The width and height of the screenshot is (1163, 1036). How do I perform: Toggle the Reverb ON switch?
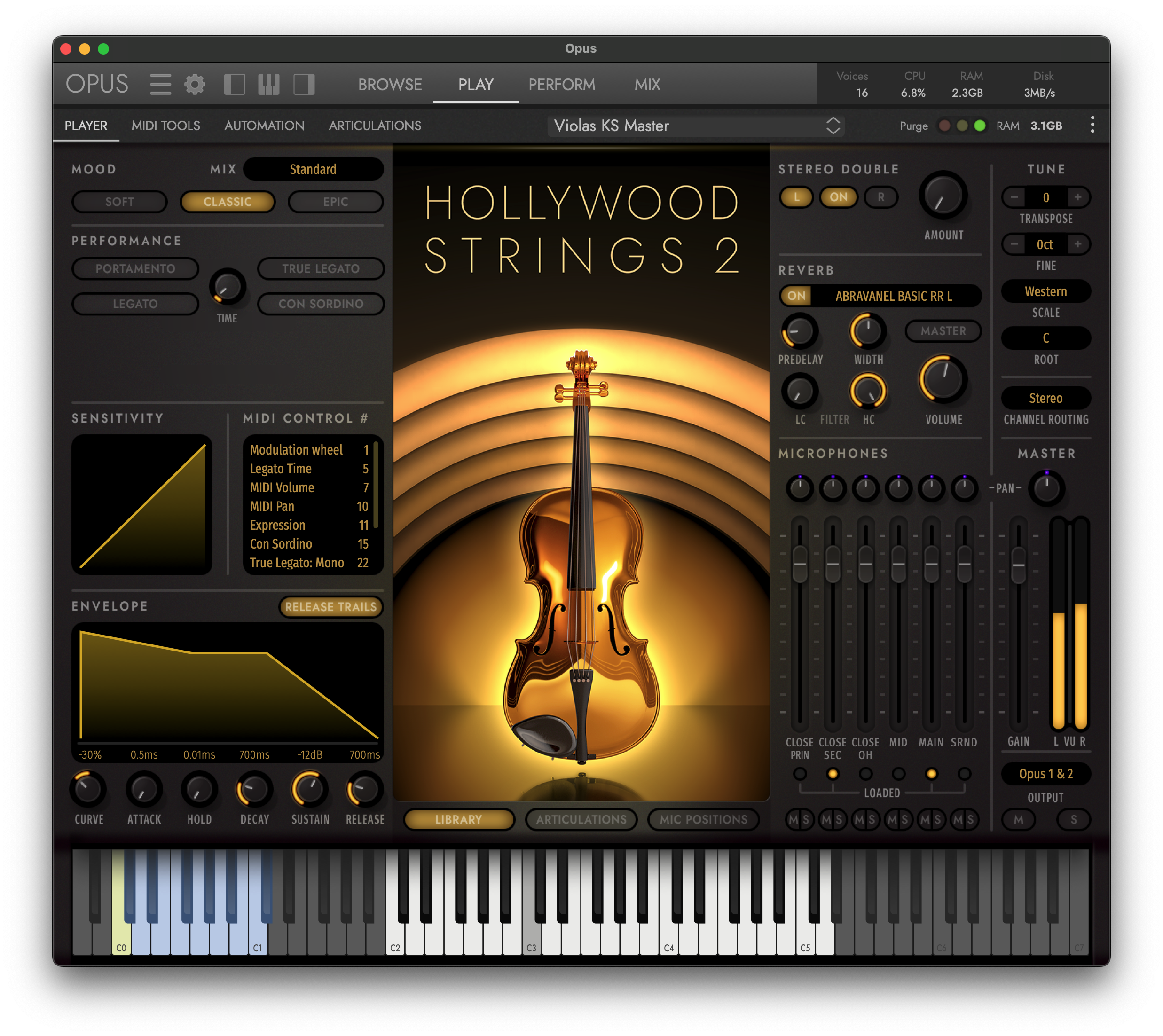(x=796, y=296)
